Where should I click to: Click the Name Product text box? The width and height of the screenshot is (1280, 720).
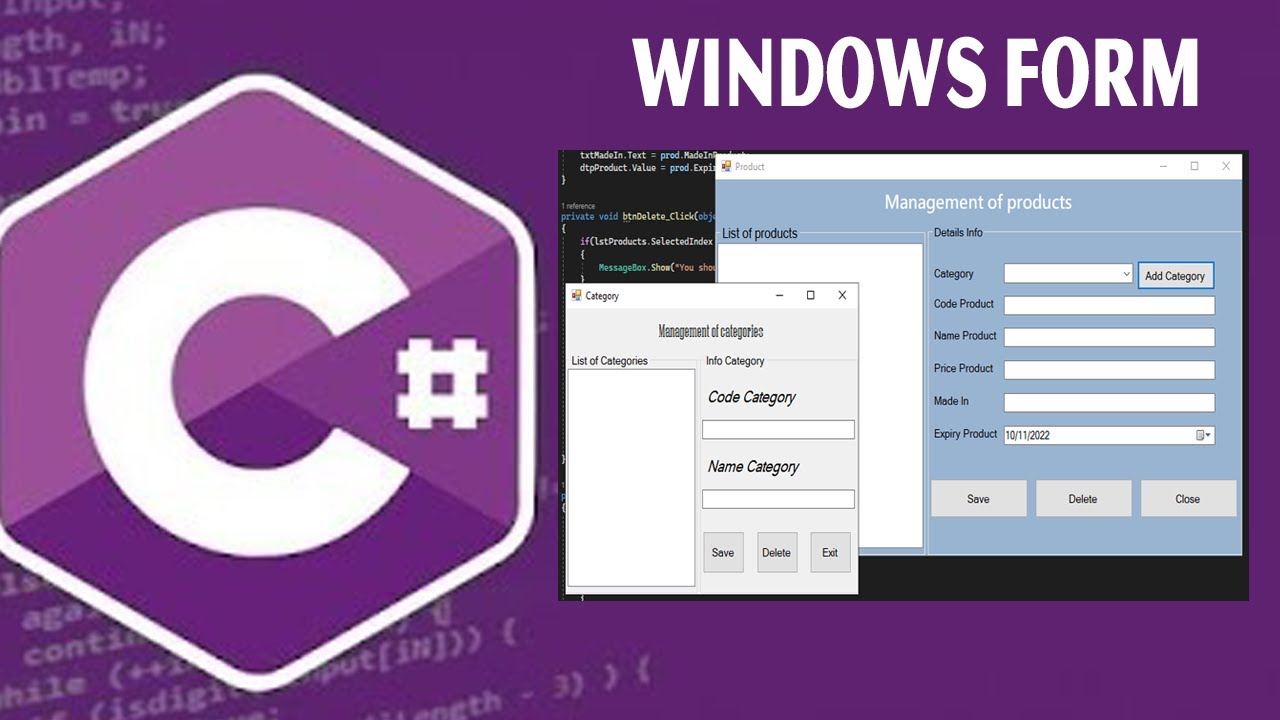click(1109, 337)
